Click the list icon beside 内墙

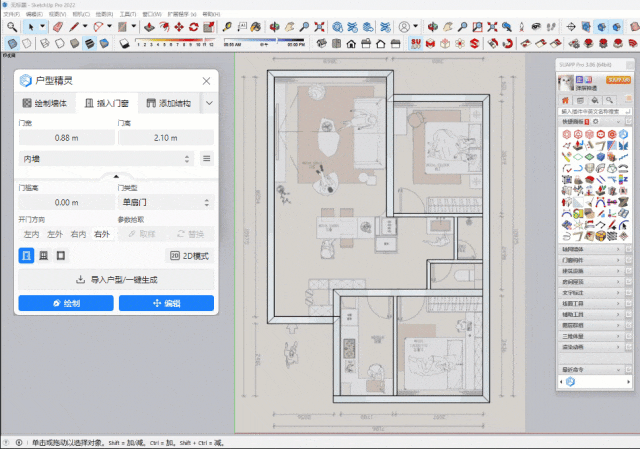click(x=206, y=158)
